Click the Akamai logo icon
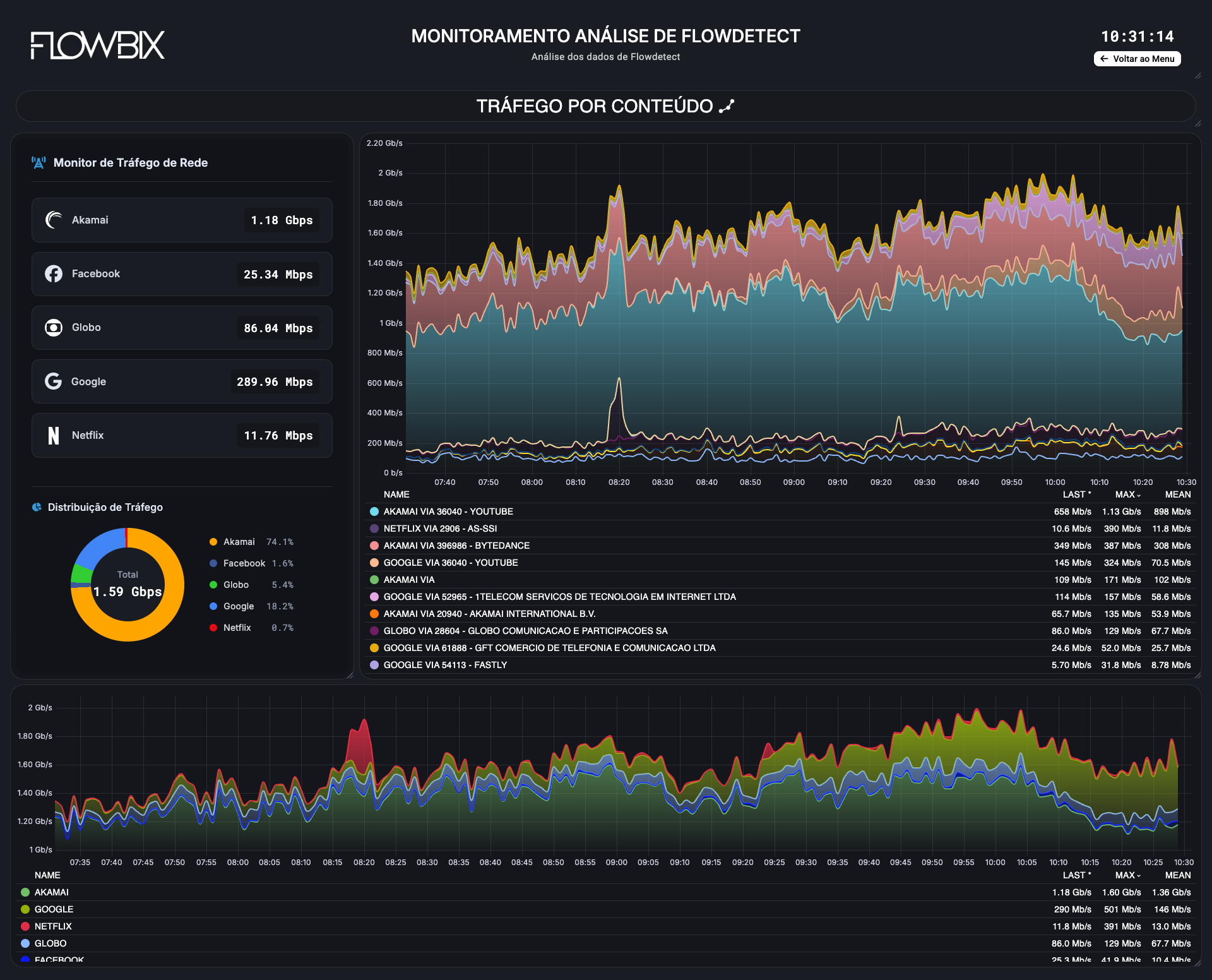The image size is (1212, 980). click(54, 220)
